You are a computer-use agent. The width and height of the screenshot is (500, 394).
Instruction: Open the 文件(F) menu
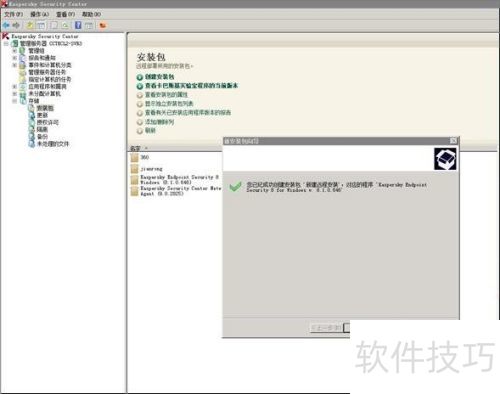tap(13, 14)
